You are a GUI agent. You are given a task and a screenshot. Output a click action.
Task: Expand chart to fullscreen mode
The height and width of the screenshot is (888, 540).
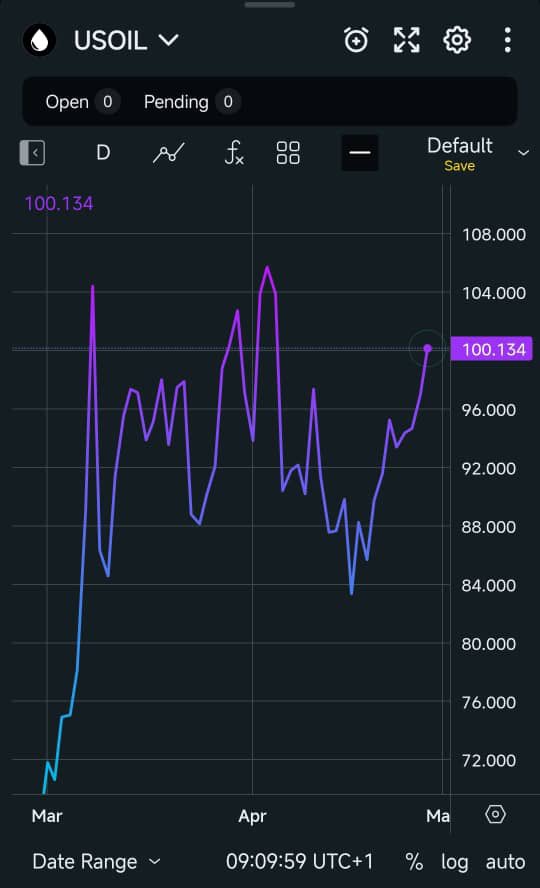click(406, 40)
